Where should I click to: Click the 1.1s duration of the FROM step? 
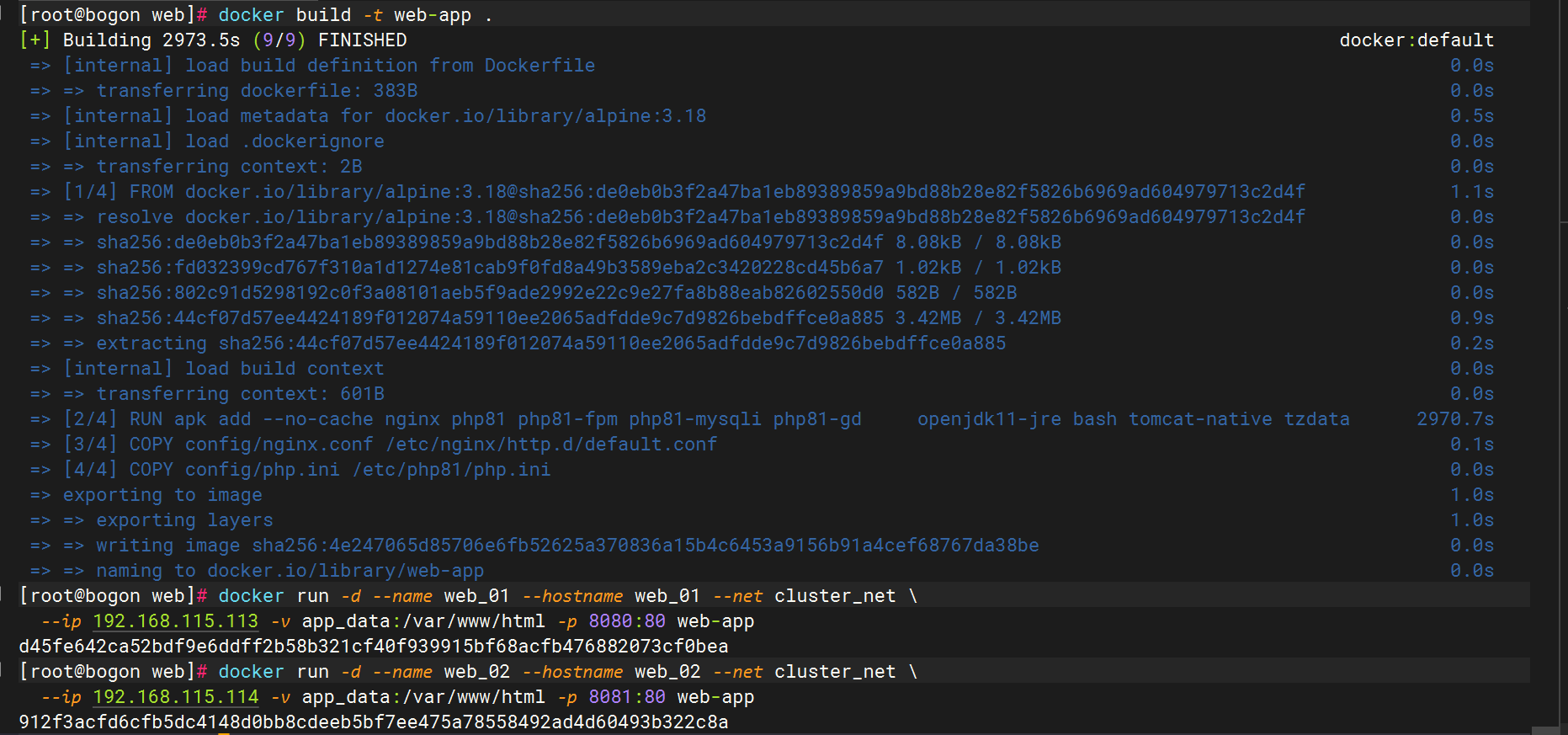(1472, 192)
